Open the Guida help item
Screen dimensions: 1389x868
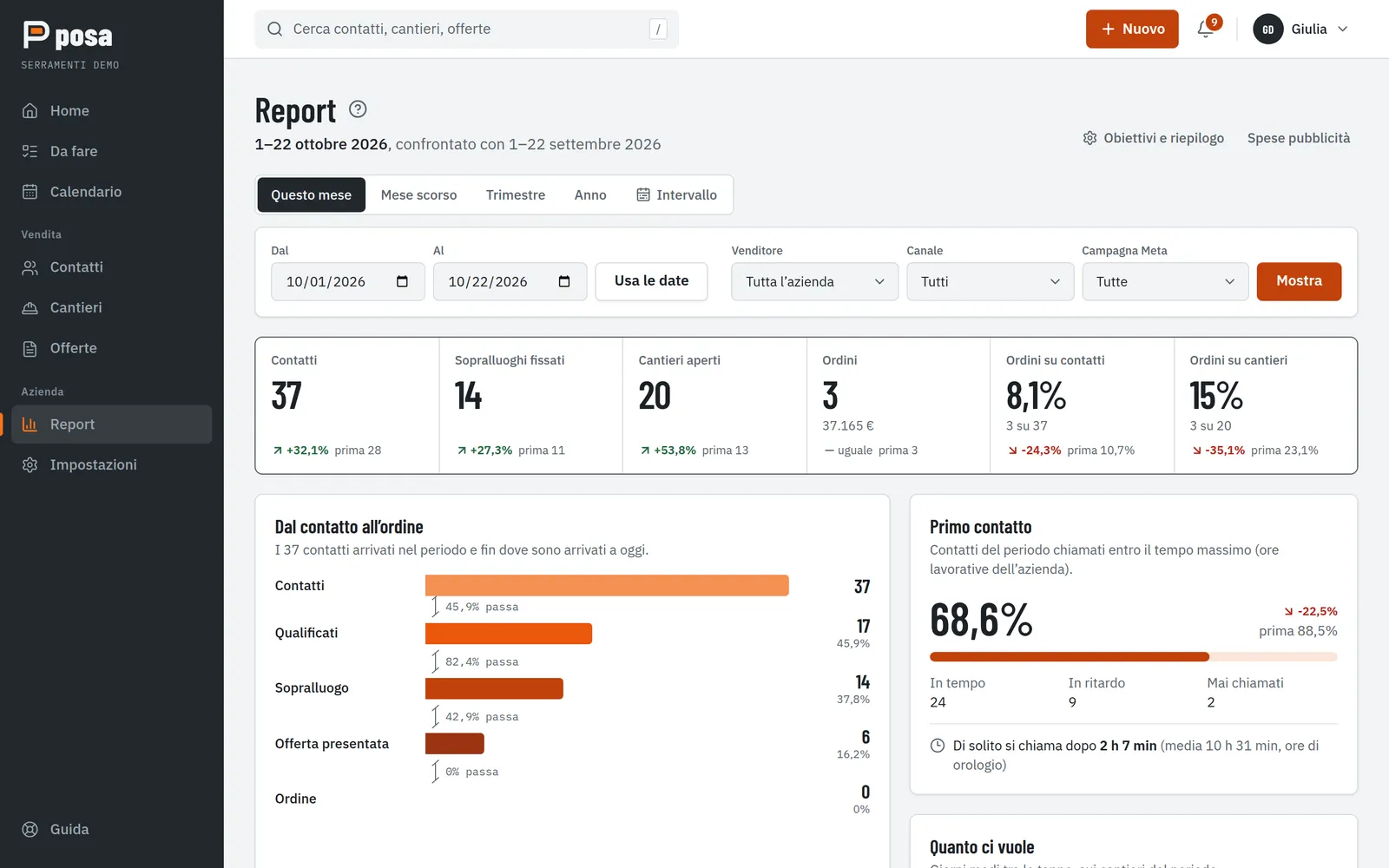112,829
